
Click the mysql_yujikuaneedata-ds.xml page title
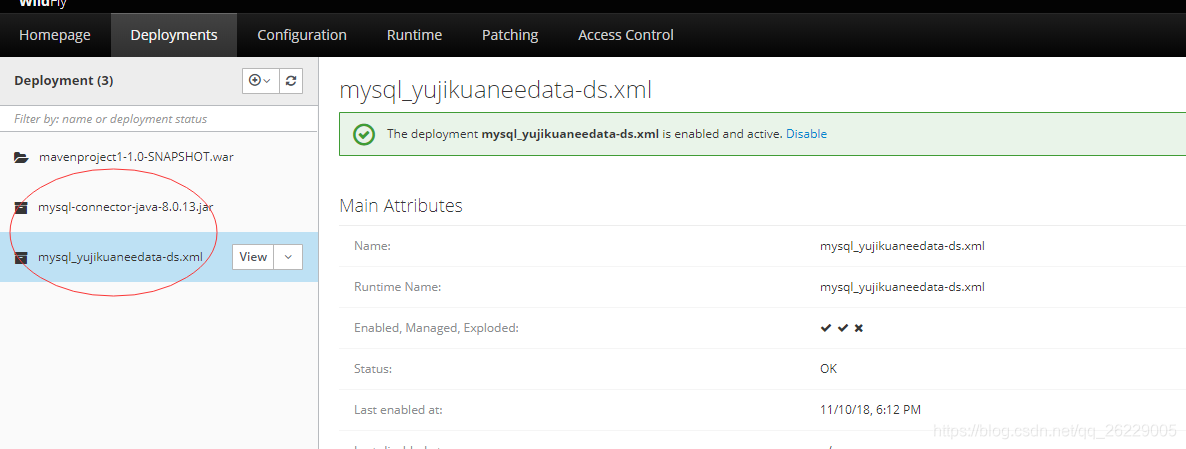pyautogui.click(x=495, y=90)
